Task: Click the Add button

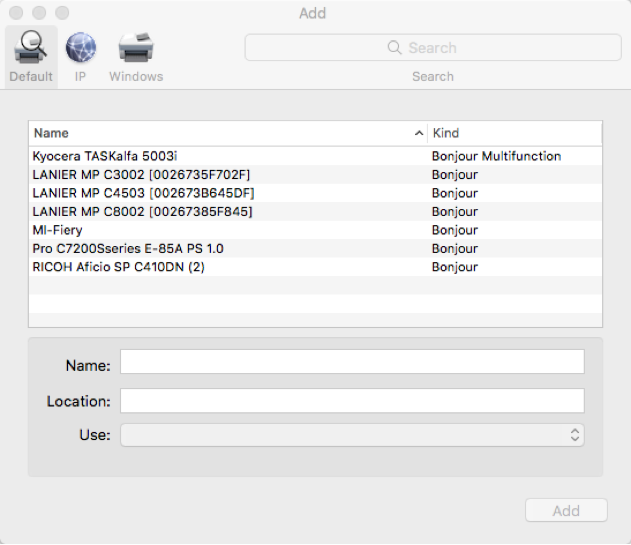Action: click(566, 510)
